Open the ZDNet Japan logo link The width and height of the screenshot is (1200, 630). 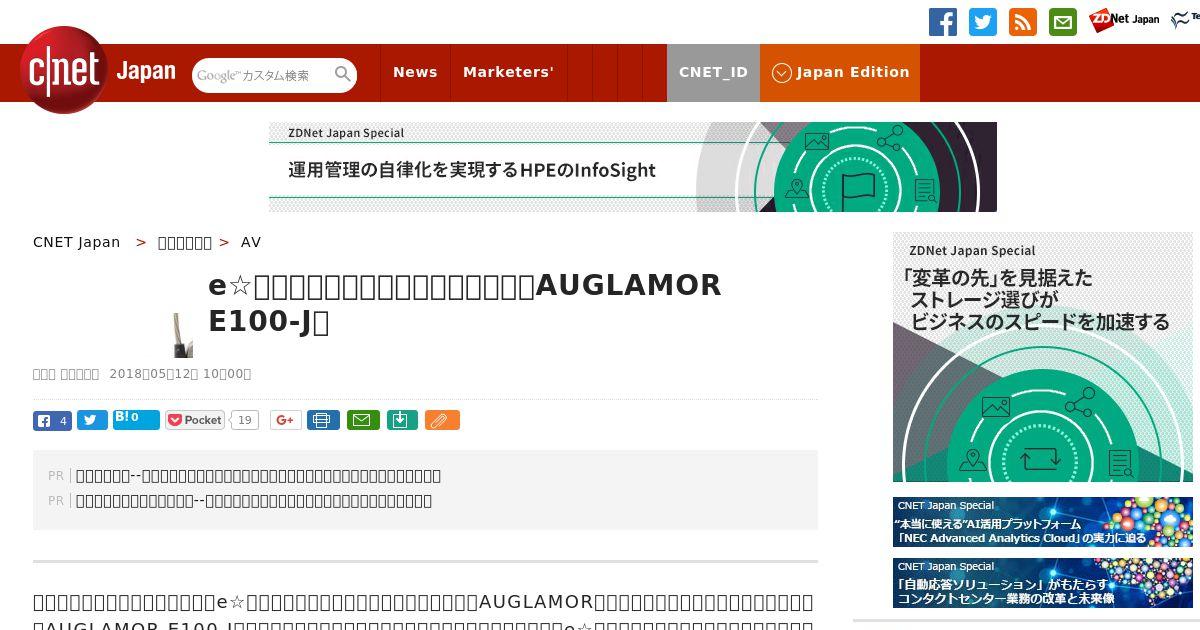pos(1124,20)
